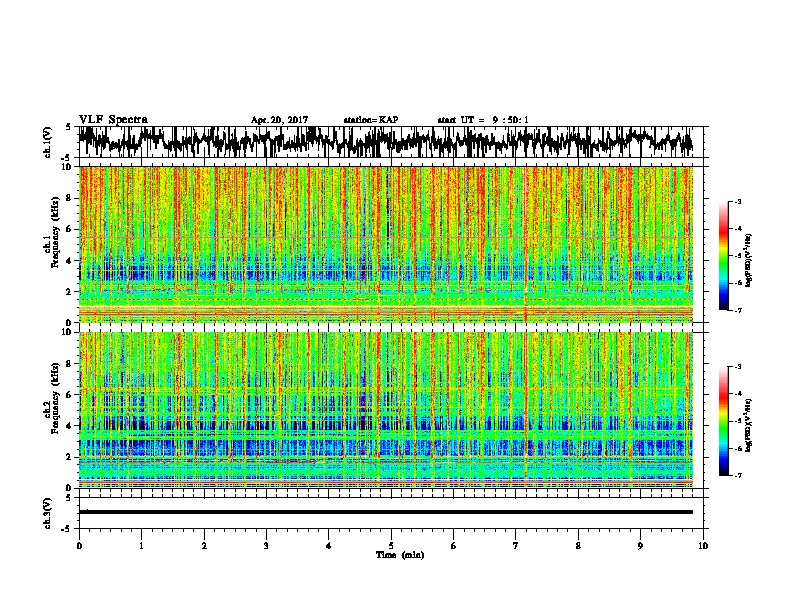Click the "ch.3(V)" axis label

(x=48, y=514)
